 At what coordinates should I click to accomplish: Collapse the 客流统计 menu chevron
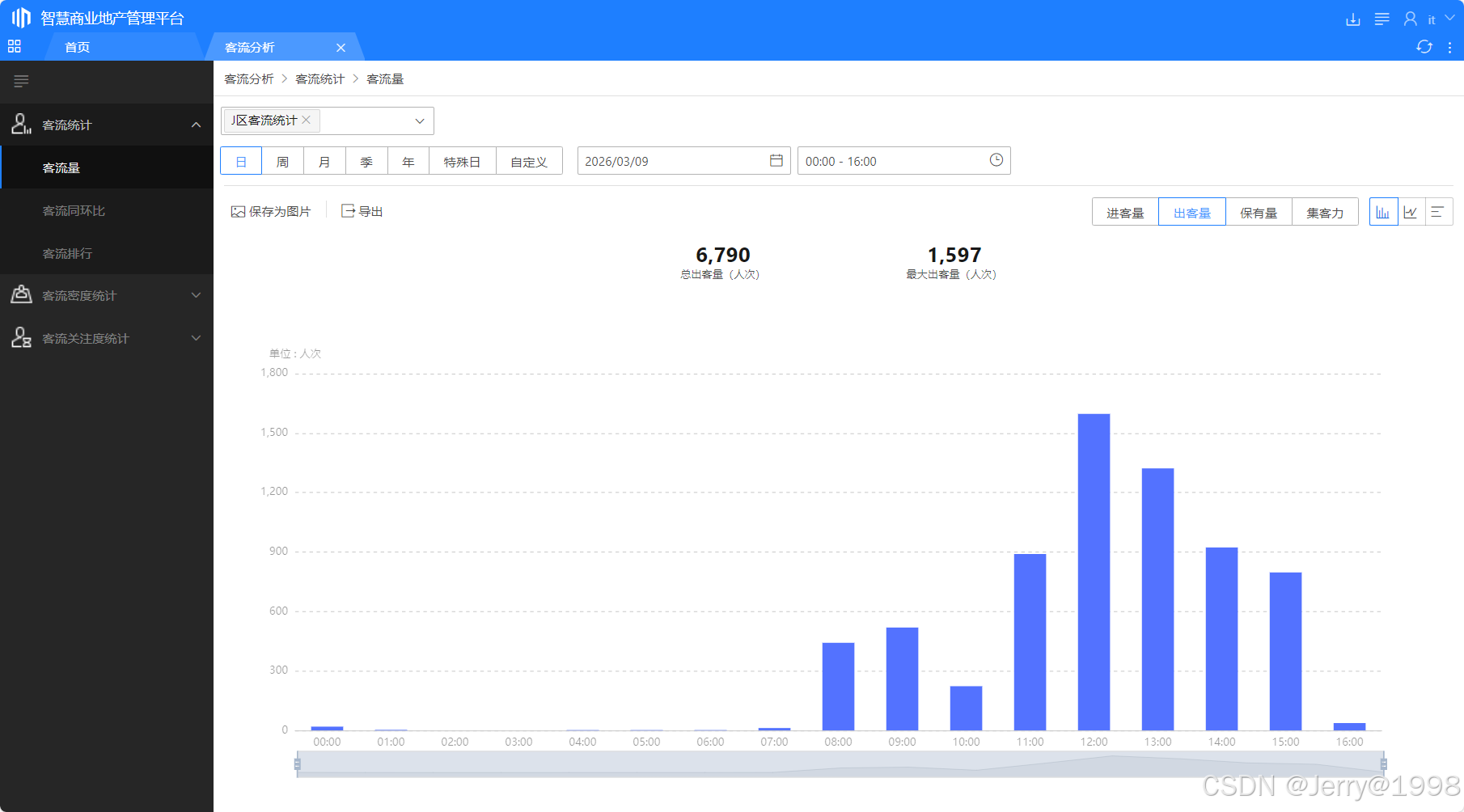pyautogui.click(x=196, y=125)
